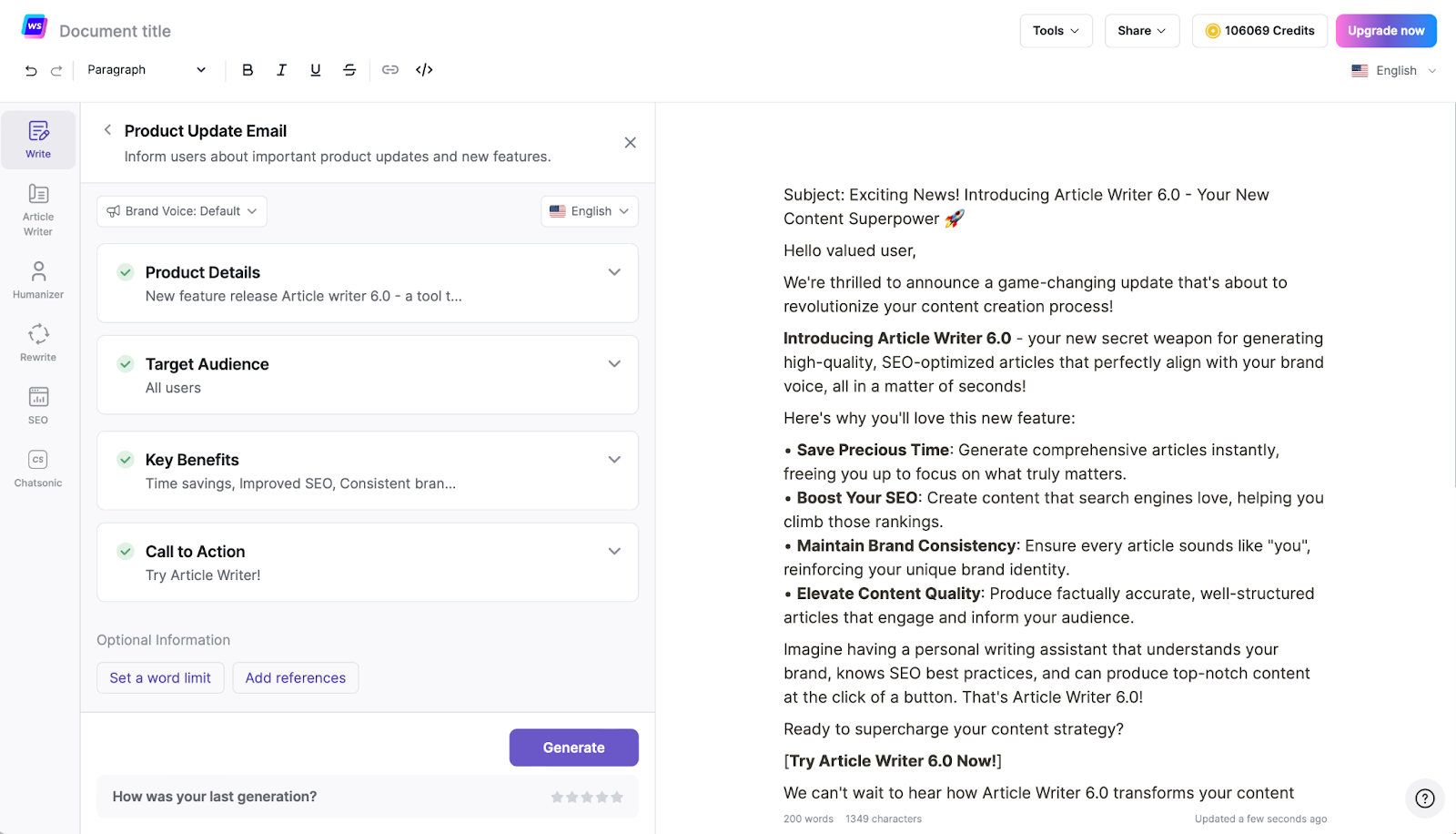Open the Paragraph style dropdown
The width and height of the screenshot is (1456, 834).
[x=147, y=70]
